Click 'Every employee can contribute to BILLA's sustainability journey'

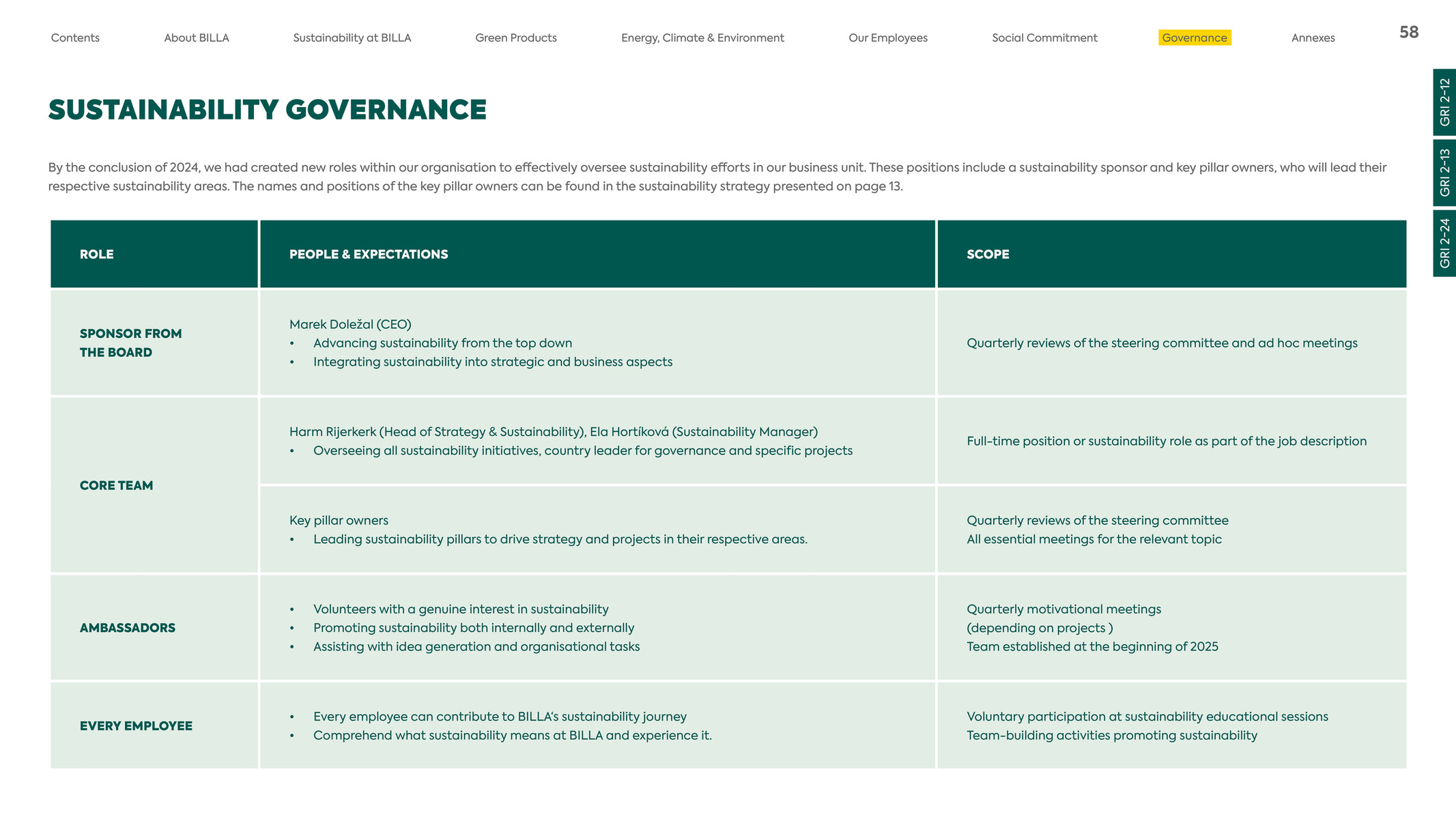click(x=500, y=717)
